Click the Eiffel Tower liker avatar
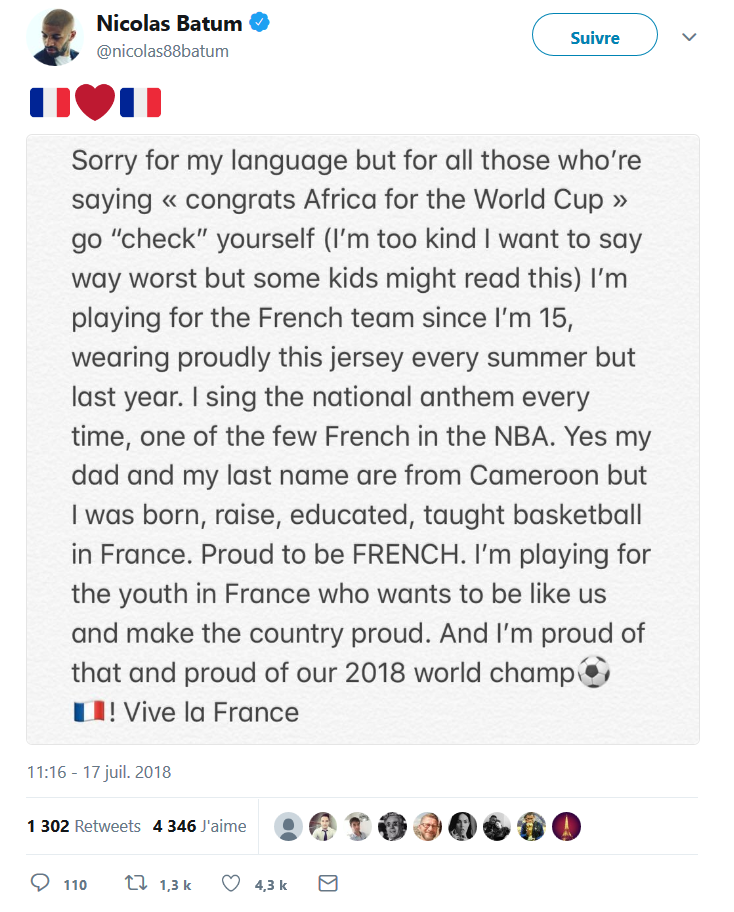734x912 pixels. pos(566,826)
